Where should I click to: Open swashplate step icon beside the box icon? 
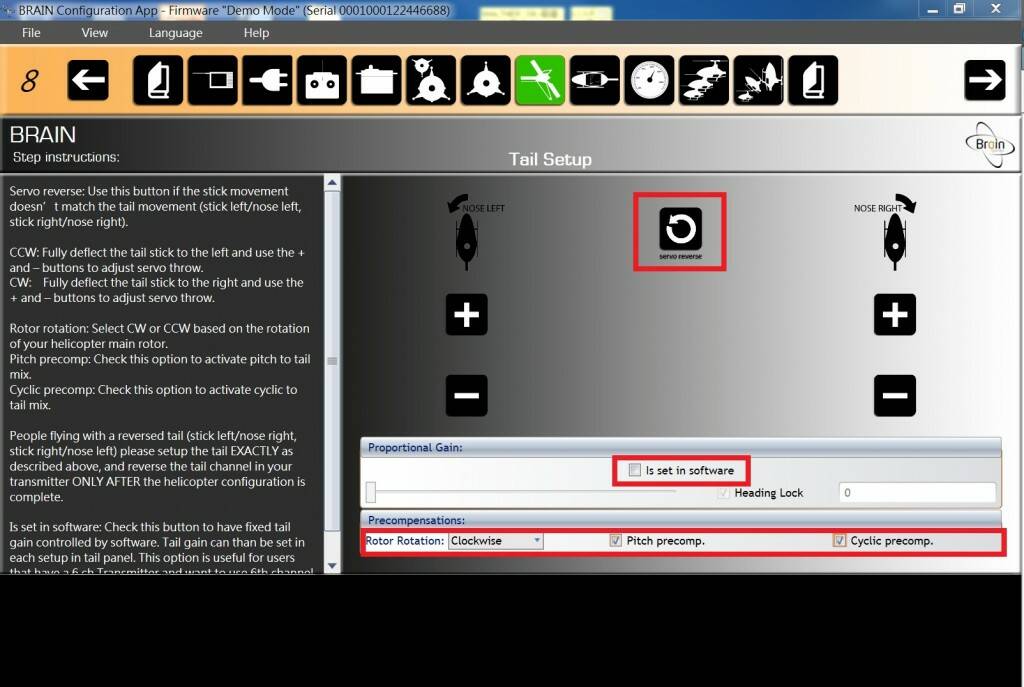(x=431, y=80)
